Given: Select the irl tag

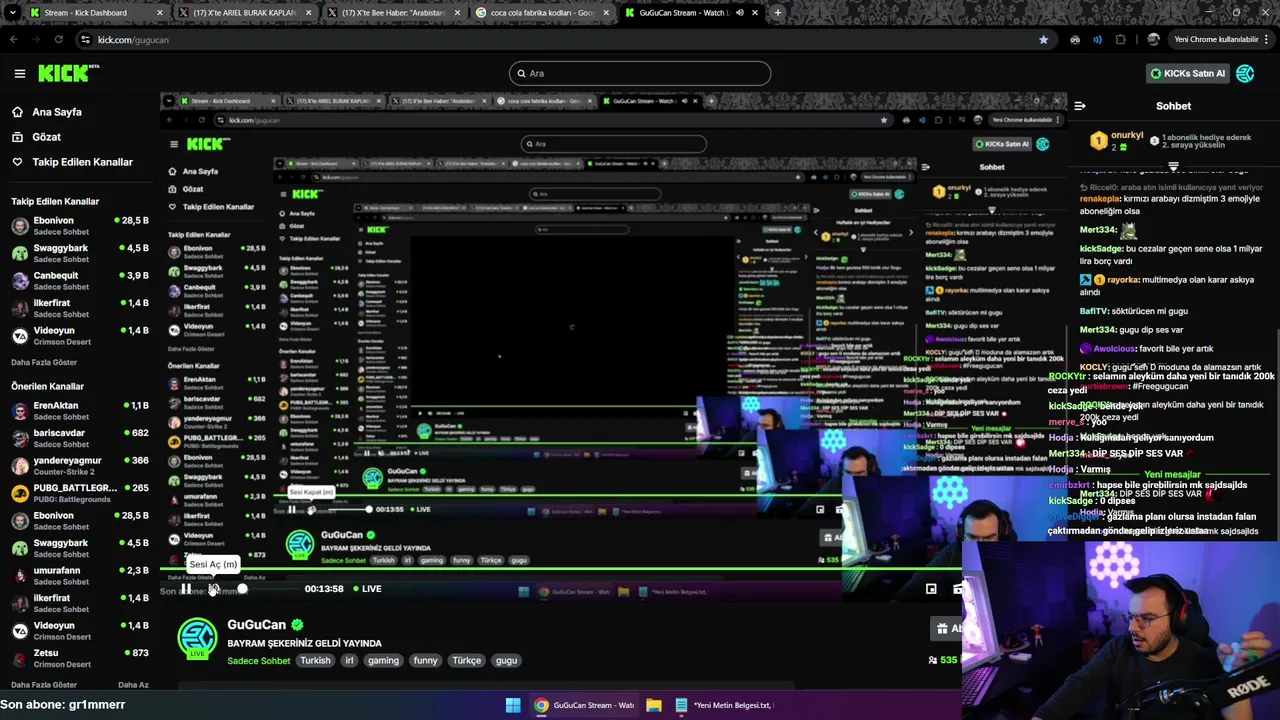Looking at the screenshot, I should [x=349, y=660].
